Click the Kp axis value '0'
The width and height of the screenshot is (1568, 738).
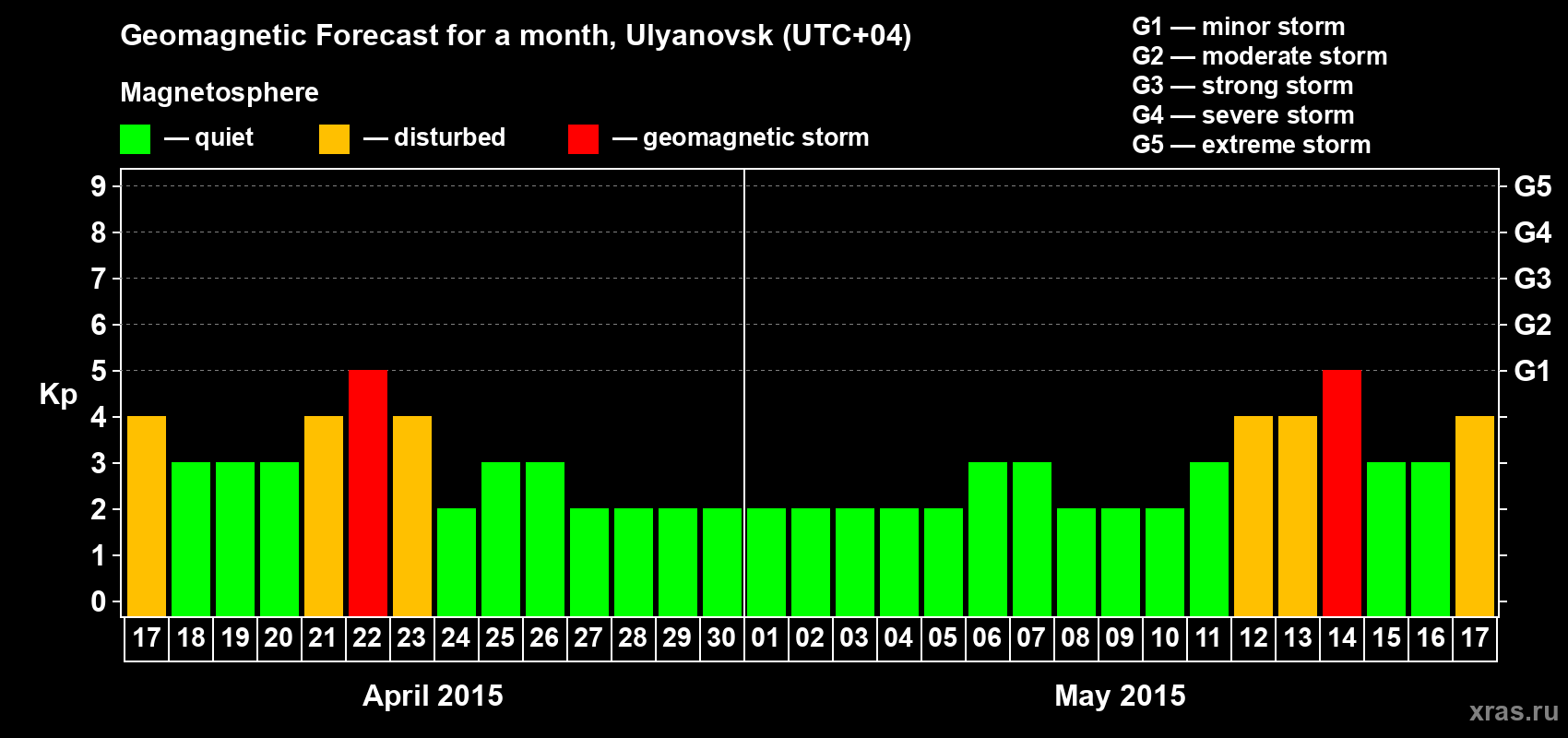click(99, 601)
